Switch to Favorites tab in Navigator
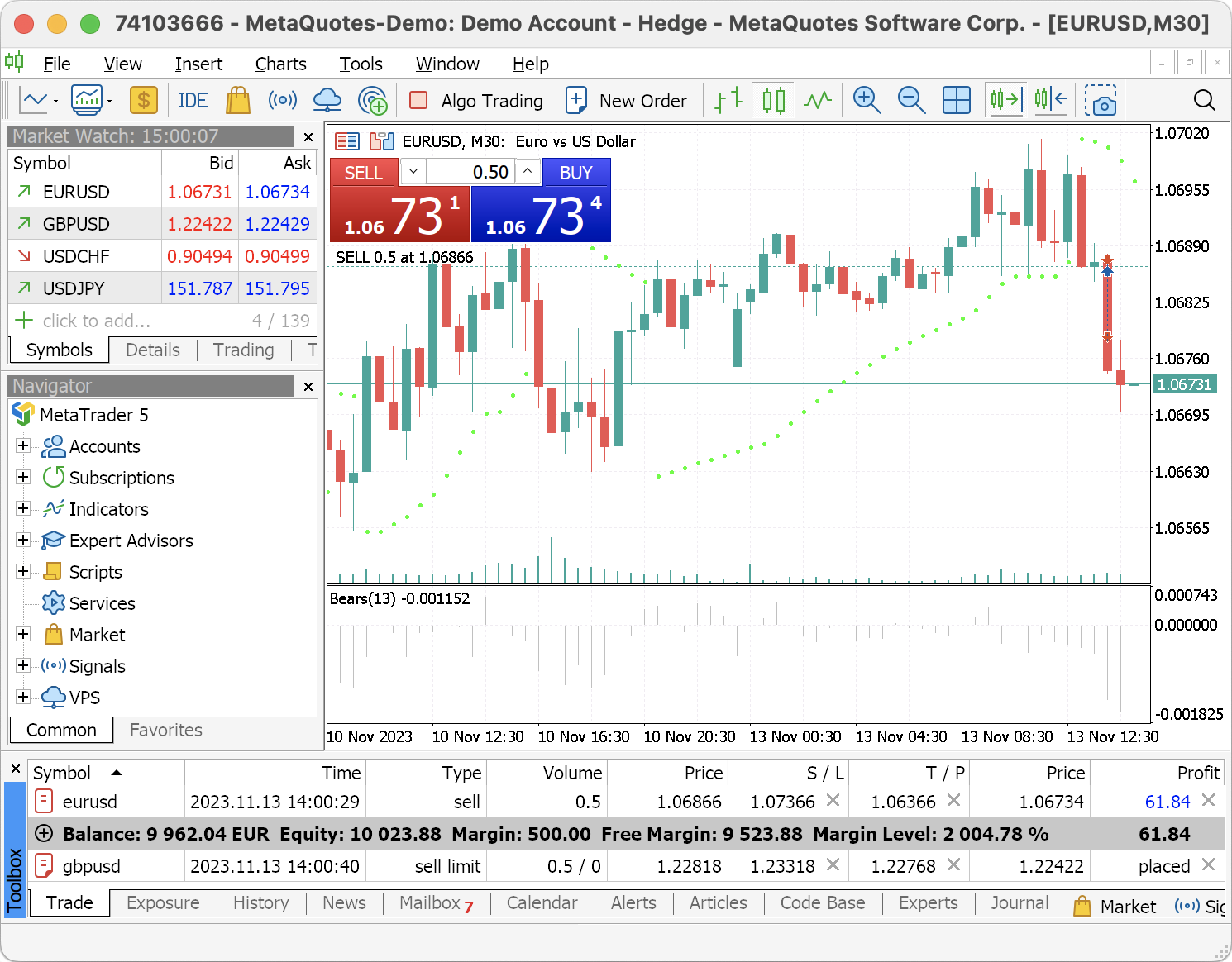Screen dimensions: 1232x962 pyautogui.click(x=166, y=730)
